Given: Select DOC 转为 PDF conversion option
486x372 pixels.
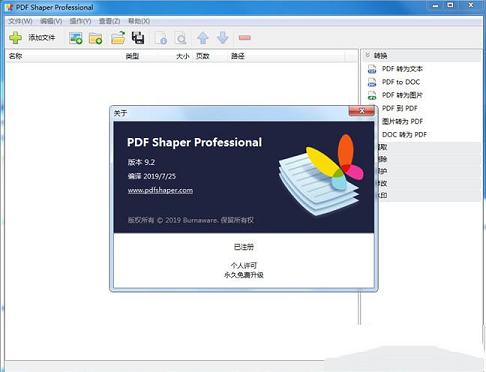Looking at the screenshot, I should tap(404, 134).
